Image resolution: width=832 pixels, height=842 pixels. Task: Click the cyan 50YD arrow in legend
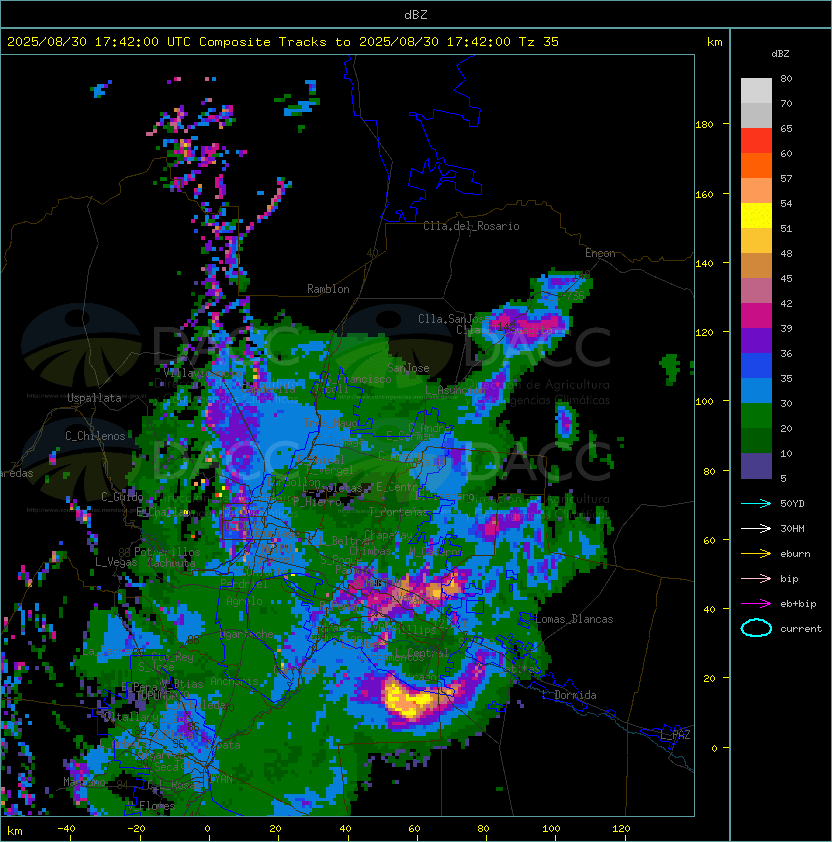pos(756,504)
